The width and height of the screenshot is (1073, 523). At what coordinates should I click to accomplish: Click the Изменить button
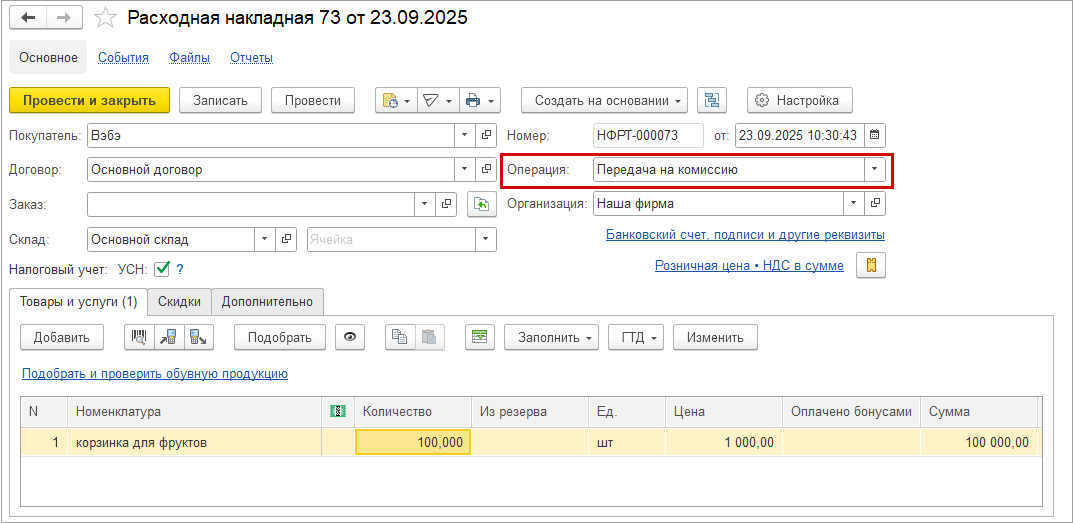(715, 337)
